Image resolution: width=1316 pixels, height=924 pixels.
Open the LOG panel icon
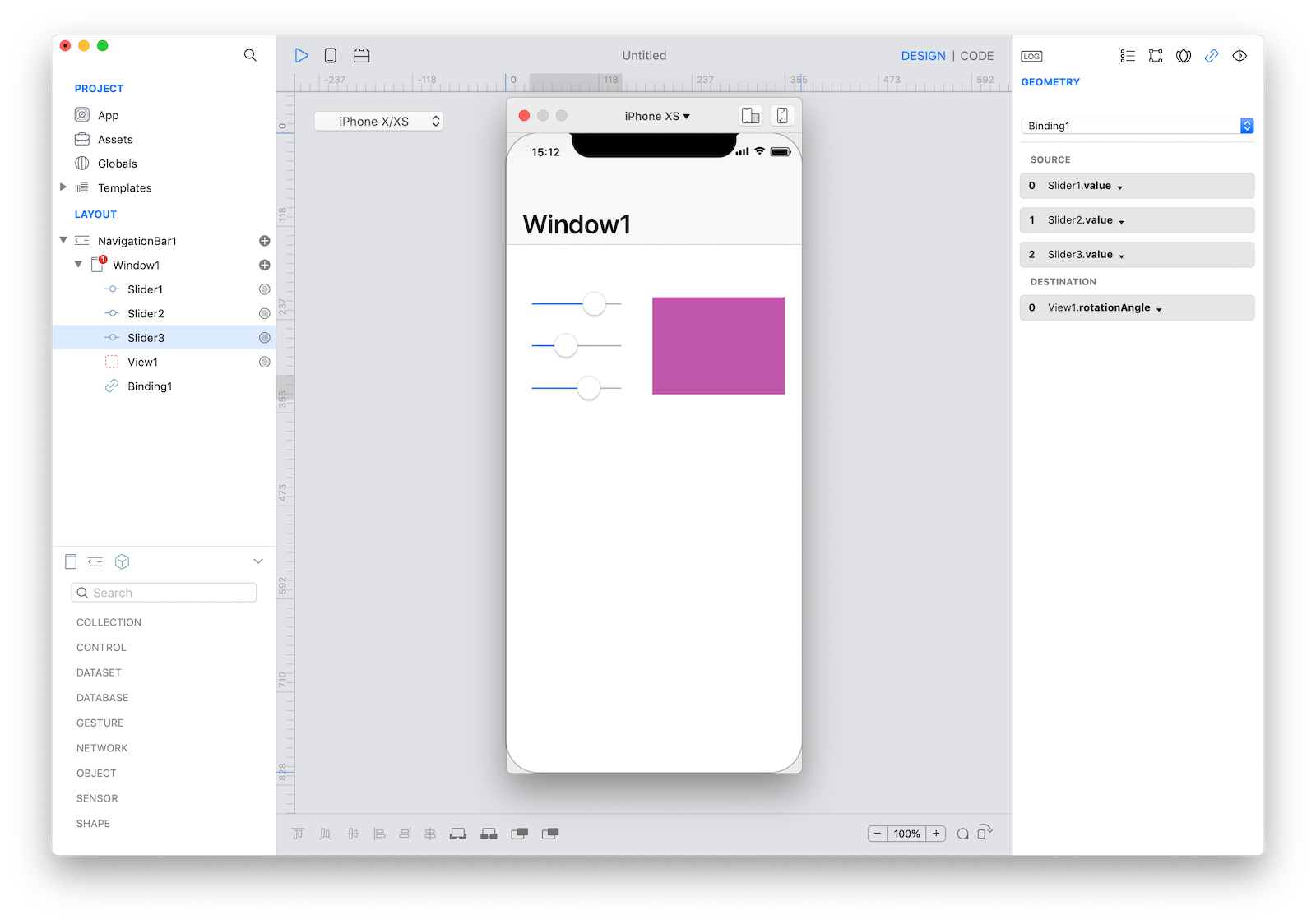tap(1031, 56)
